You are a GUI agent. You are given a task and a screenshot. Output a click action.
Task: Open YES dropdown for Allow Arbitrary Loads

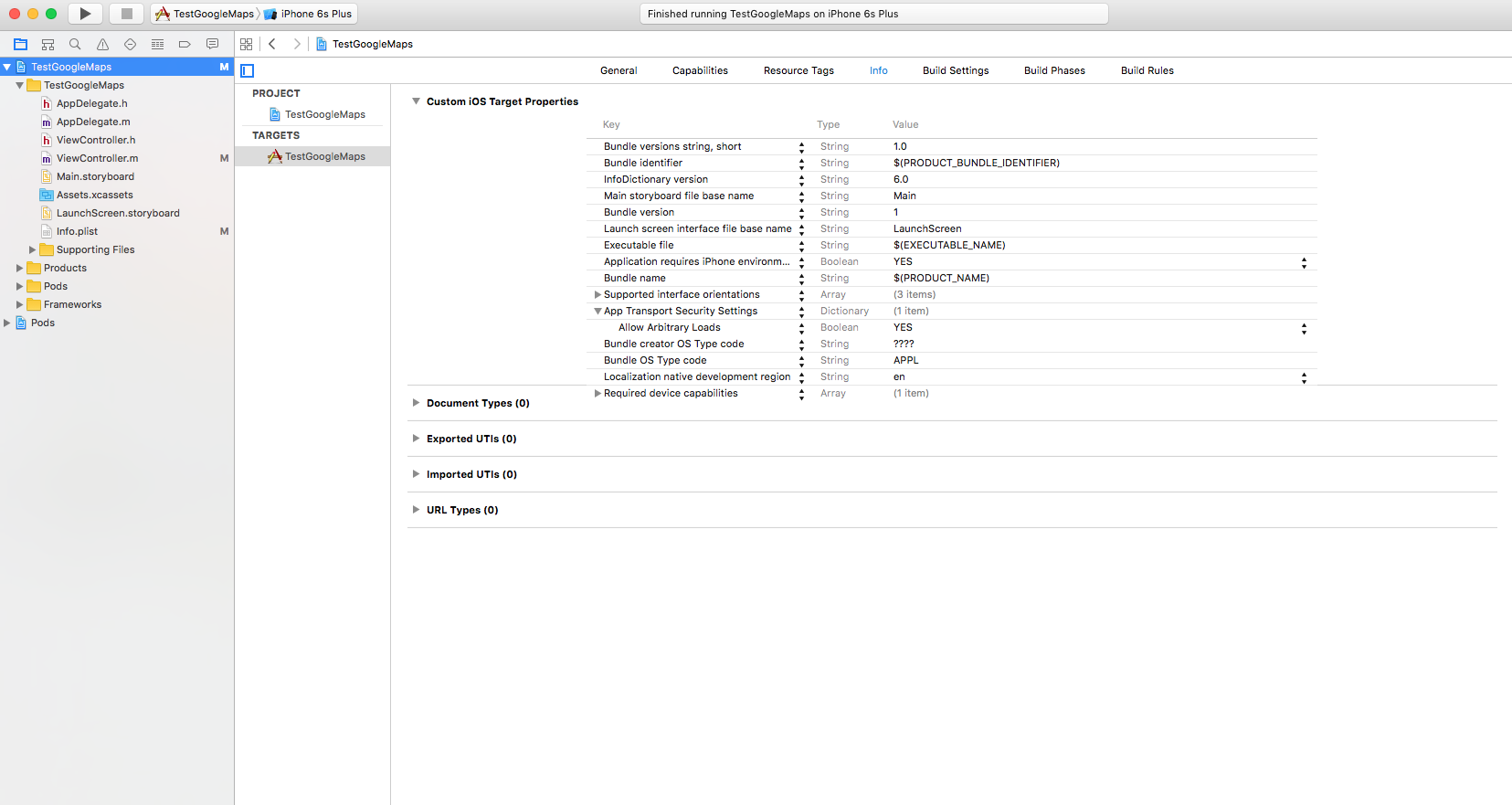pos(1304,327)
